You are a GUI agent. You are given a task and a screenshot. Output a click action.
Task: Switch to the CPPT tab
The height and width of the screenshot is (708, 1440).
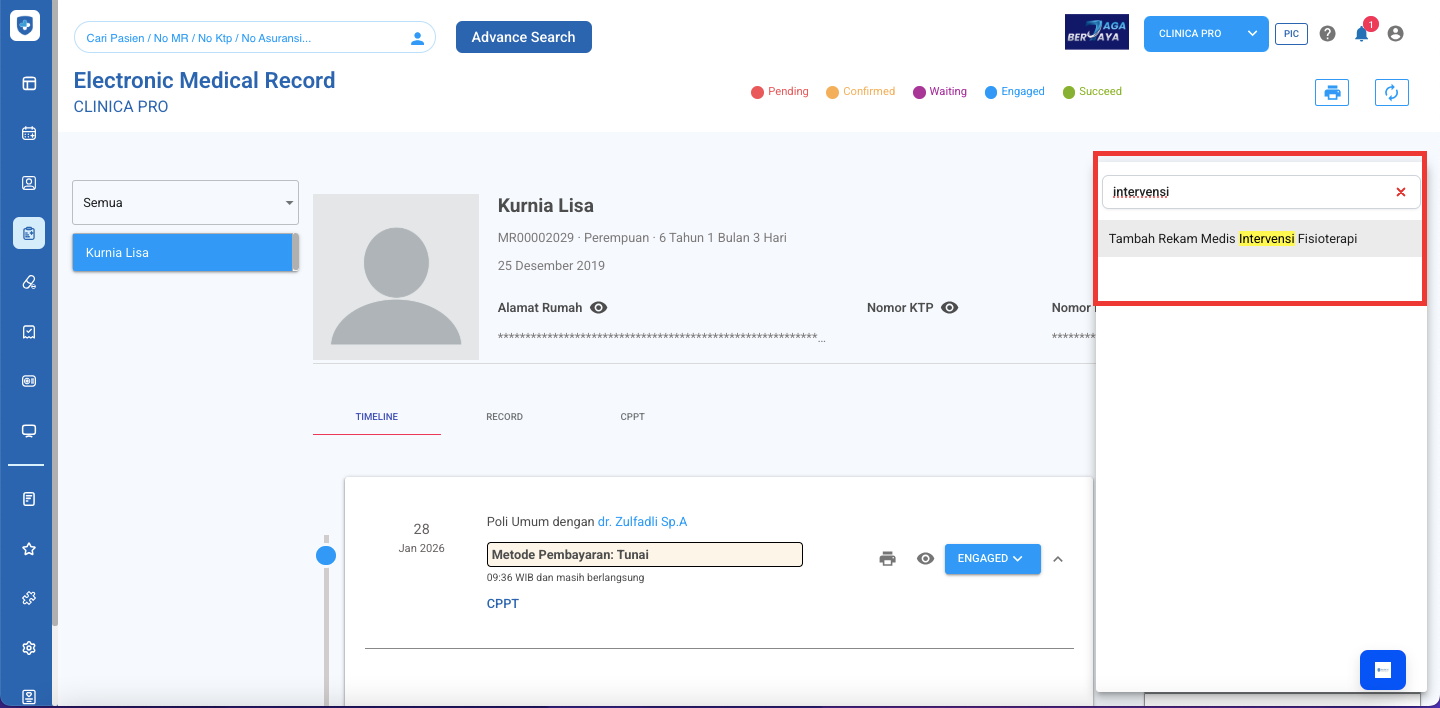pyautogui.click(x=632, y=417)
